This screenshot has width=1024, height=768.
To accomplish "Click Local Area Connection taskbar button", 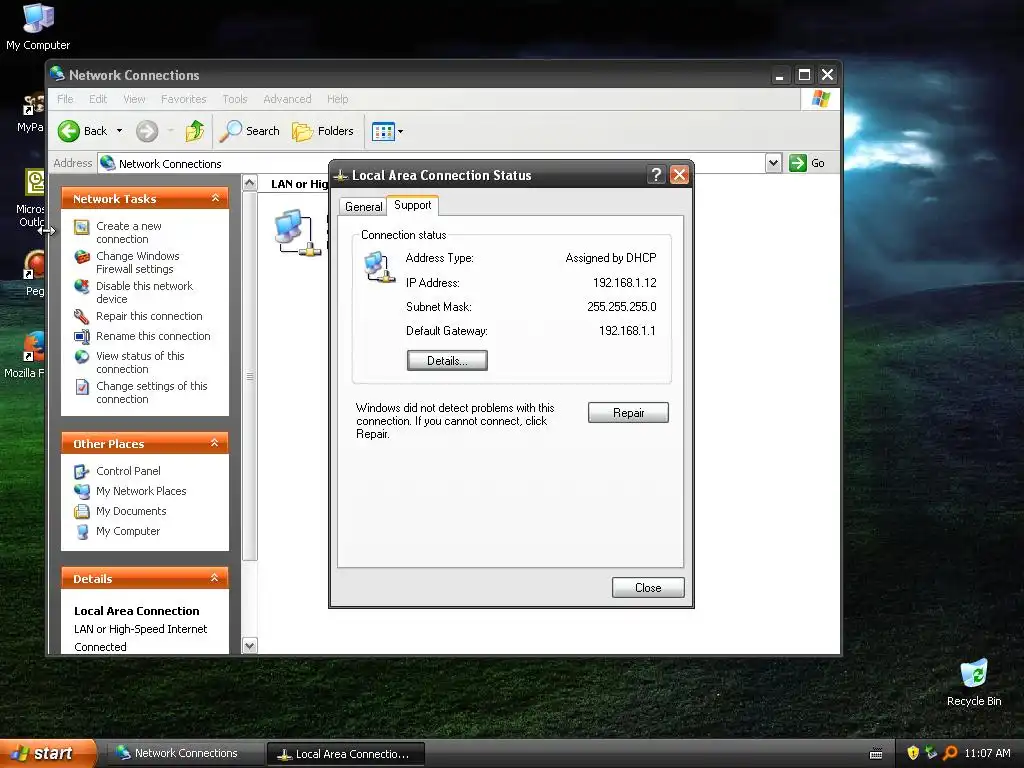I will click(345, 754).
